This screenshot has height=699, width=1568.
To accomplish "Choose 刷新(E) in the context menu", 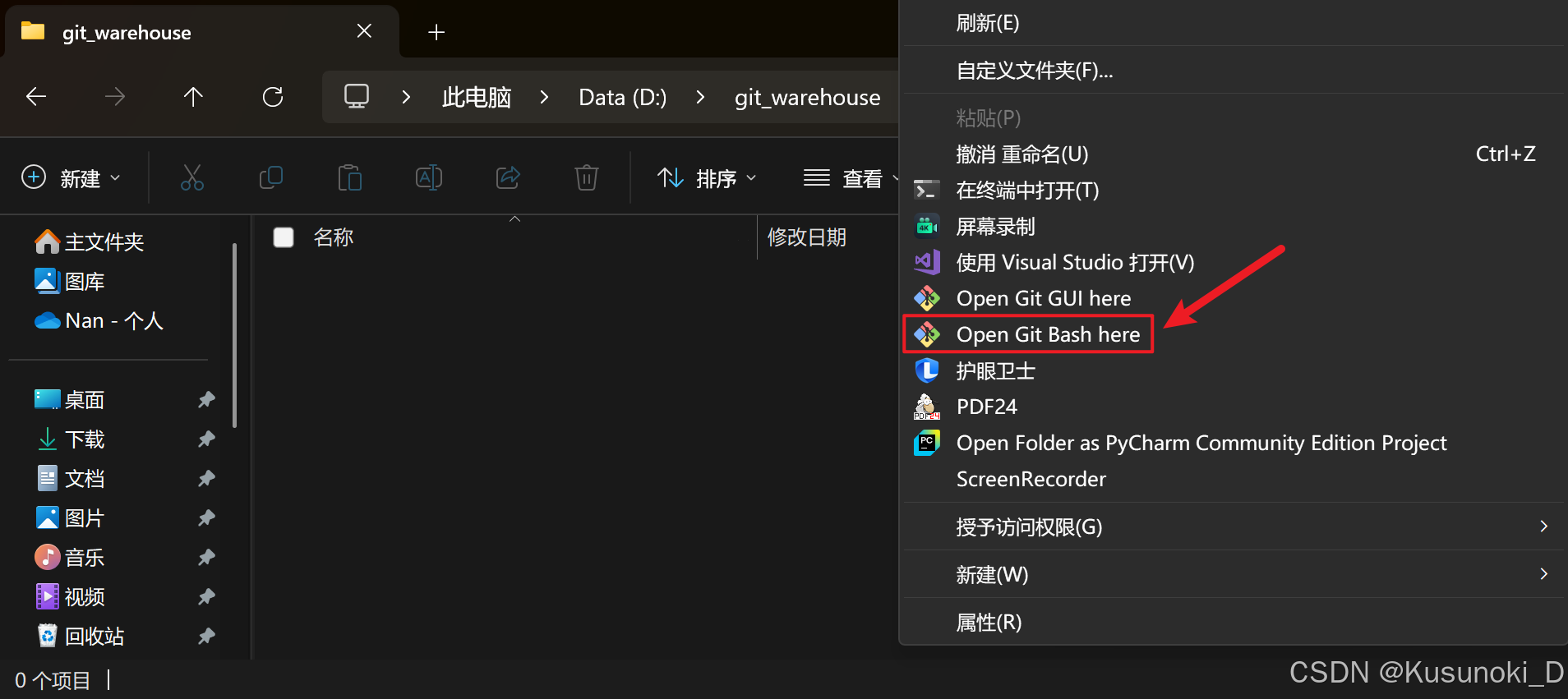I will pyautogui.click(x=1234, y=23).
